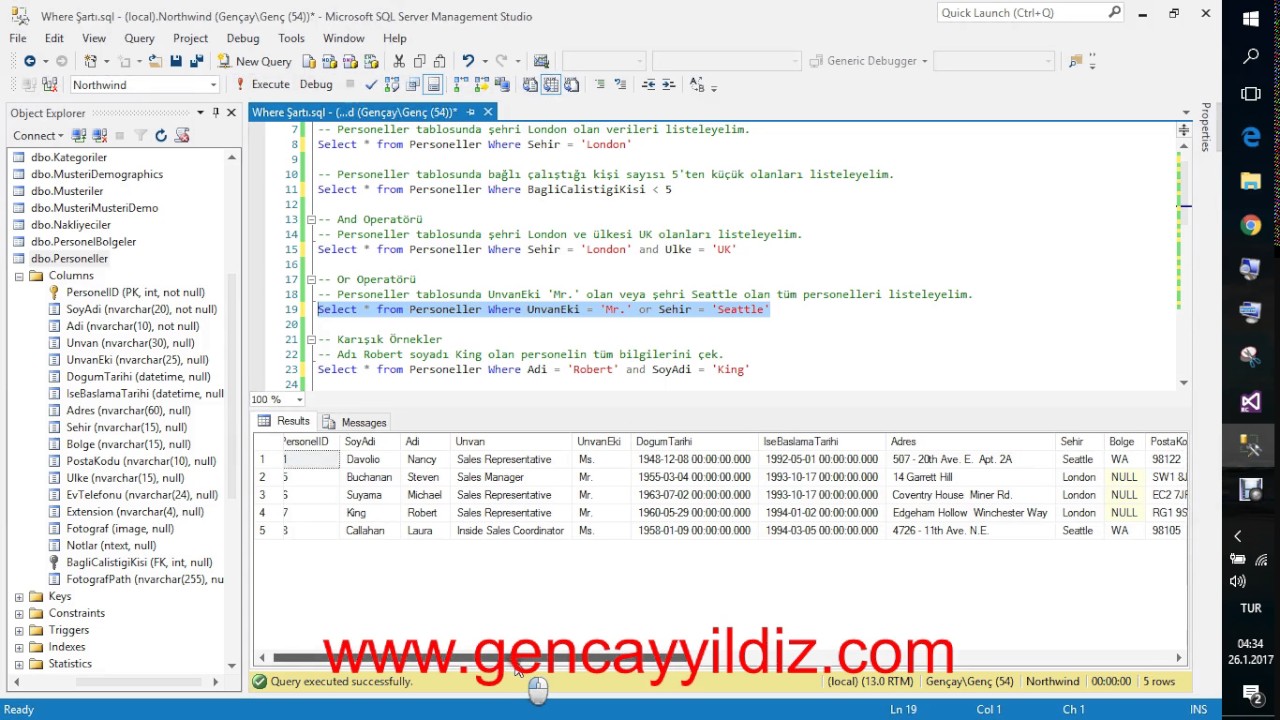Connect Object Explorer icon beside Connect
Image resolution: width=1280 pixels, height=720 pixels.
tap(81, 135)
